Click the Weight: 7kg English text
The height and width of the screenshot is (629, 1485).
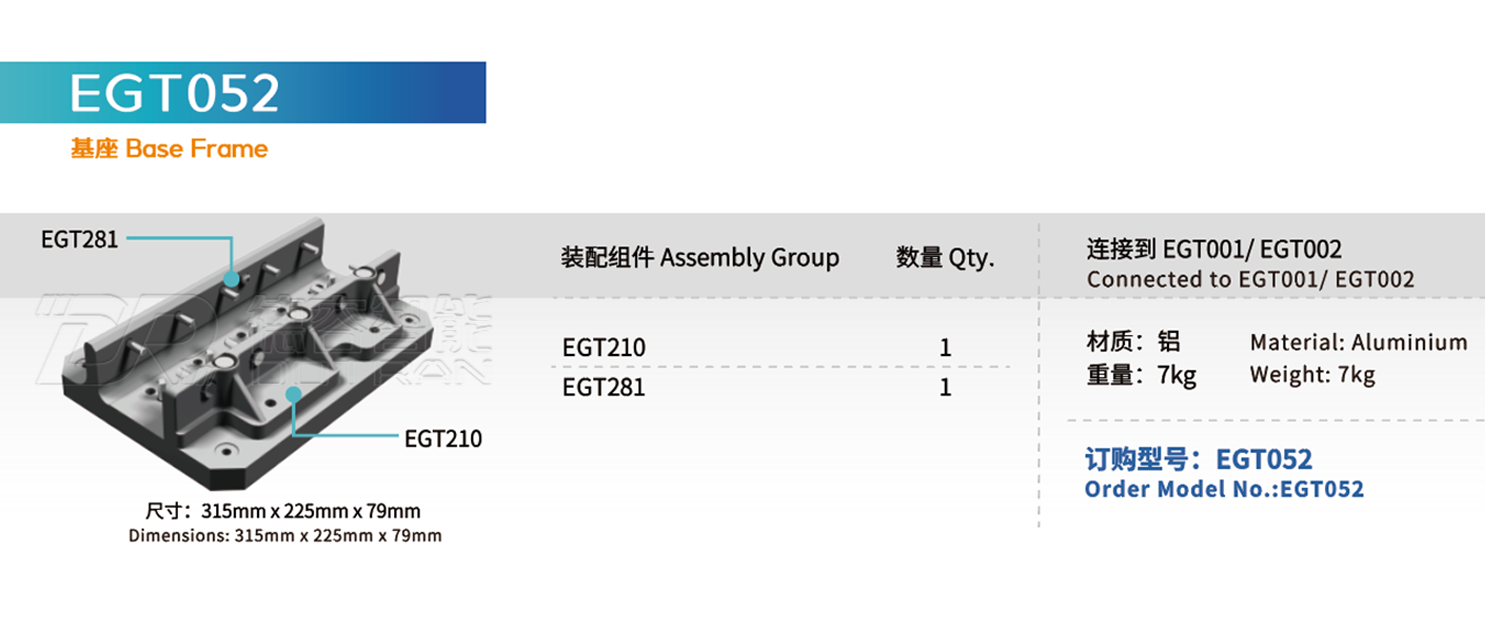1313,376
